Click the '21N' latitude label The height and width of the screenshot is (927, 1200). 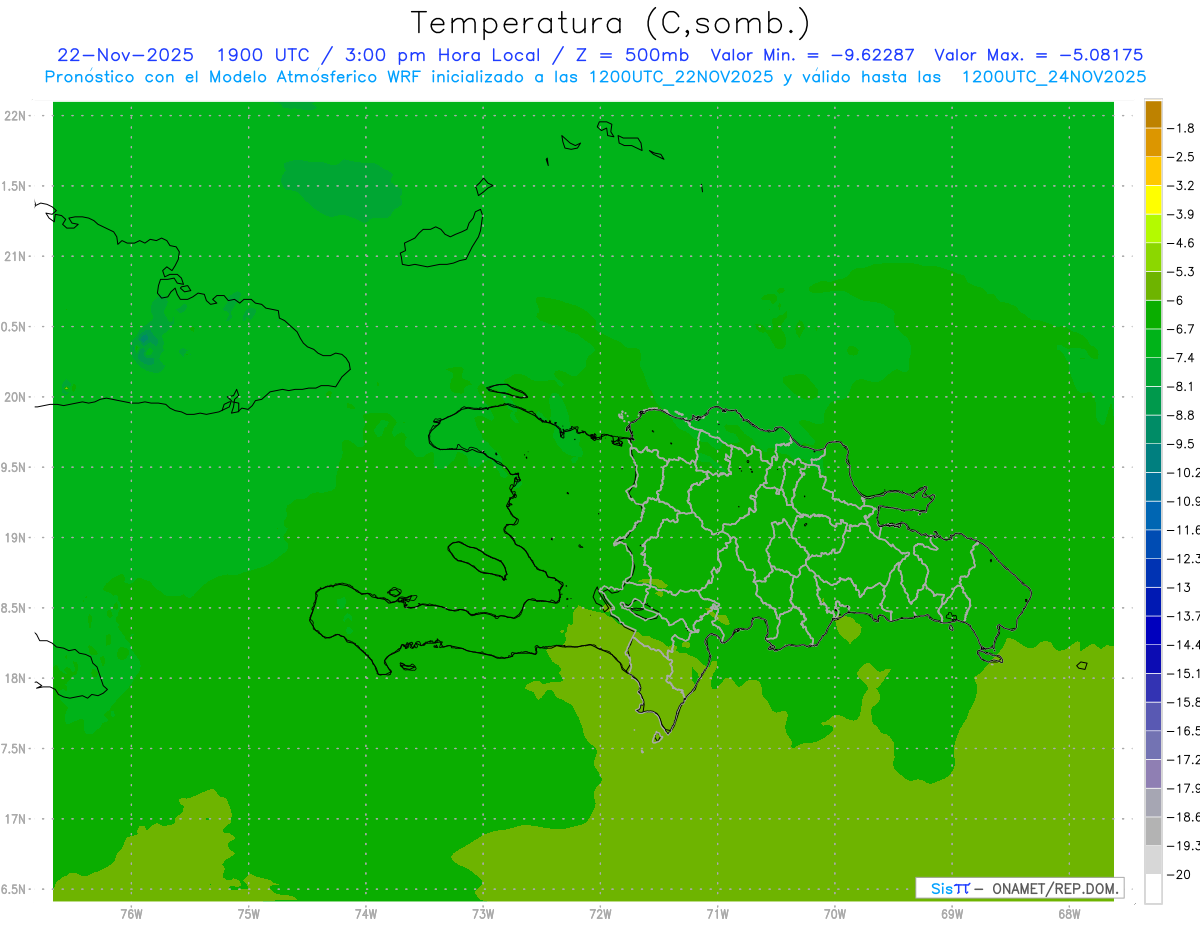pos(16,257)
